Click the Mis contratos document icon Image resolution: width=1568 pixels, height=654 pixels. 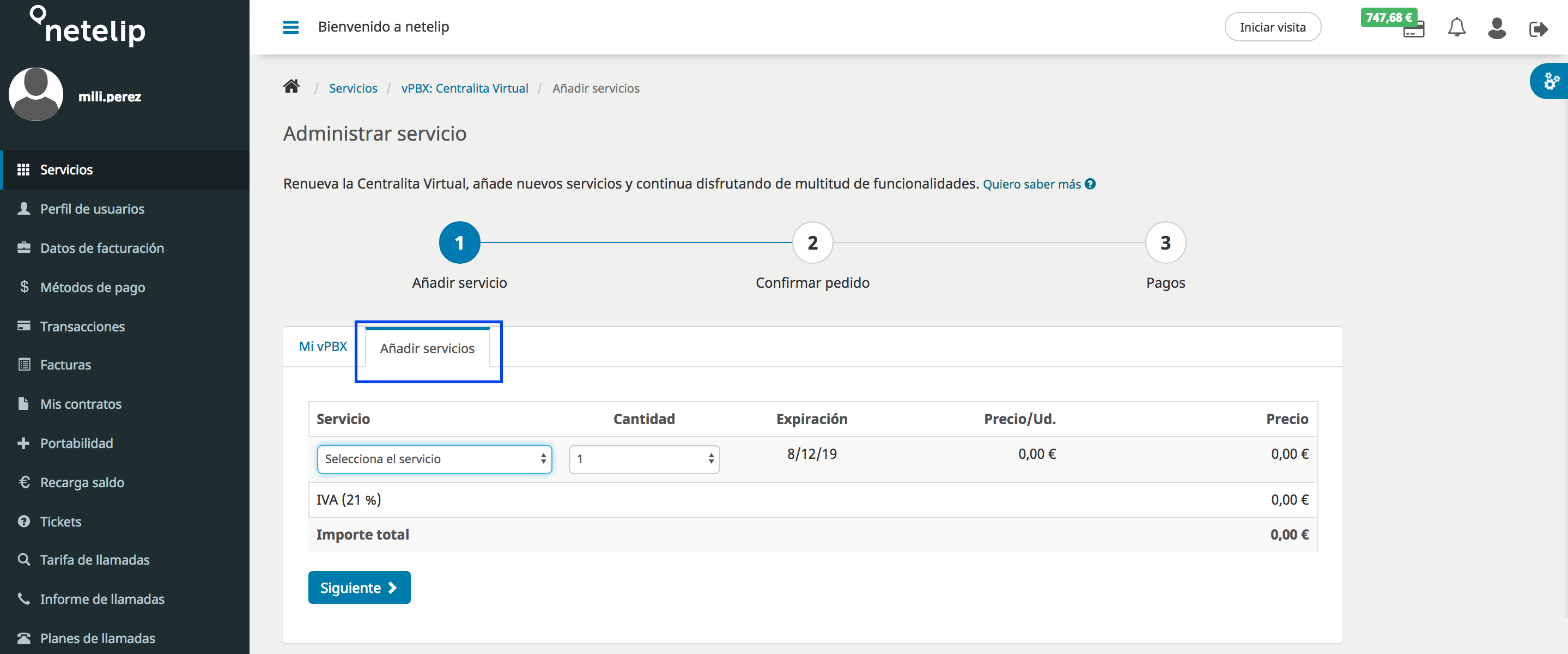coord(23,404)
